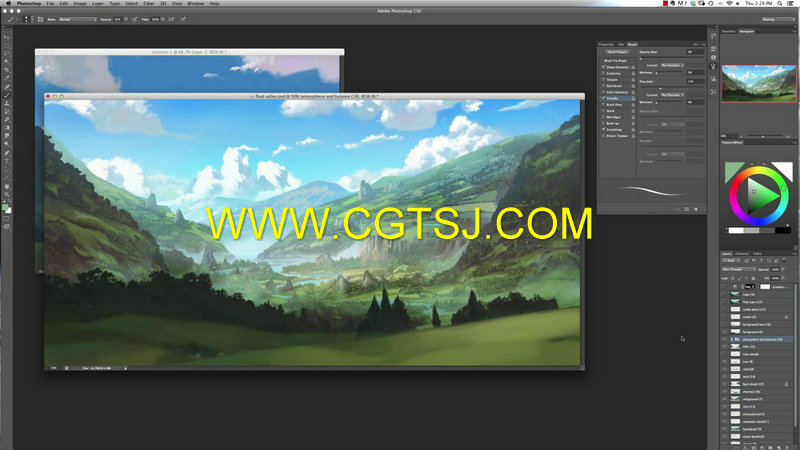
Task: Select the Zoom tool
Action: tap(7, 194)
